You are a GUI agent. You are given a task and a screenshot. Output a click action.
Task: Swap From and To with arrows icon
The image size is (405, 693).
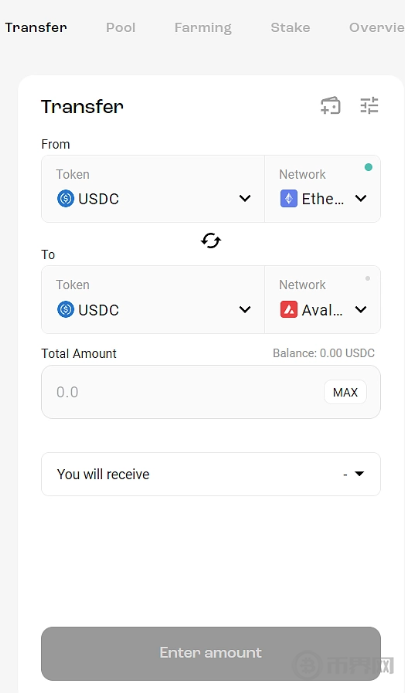[x=211, y=241]
